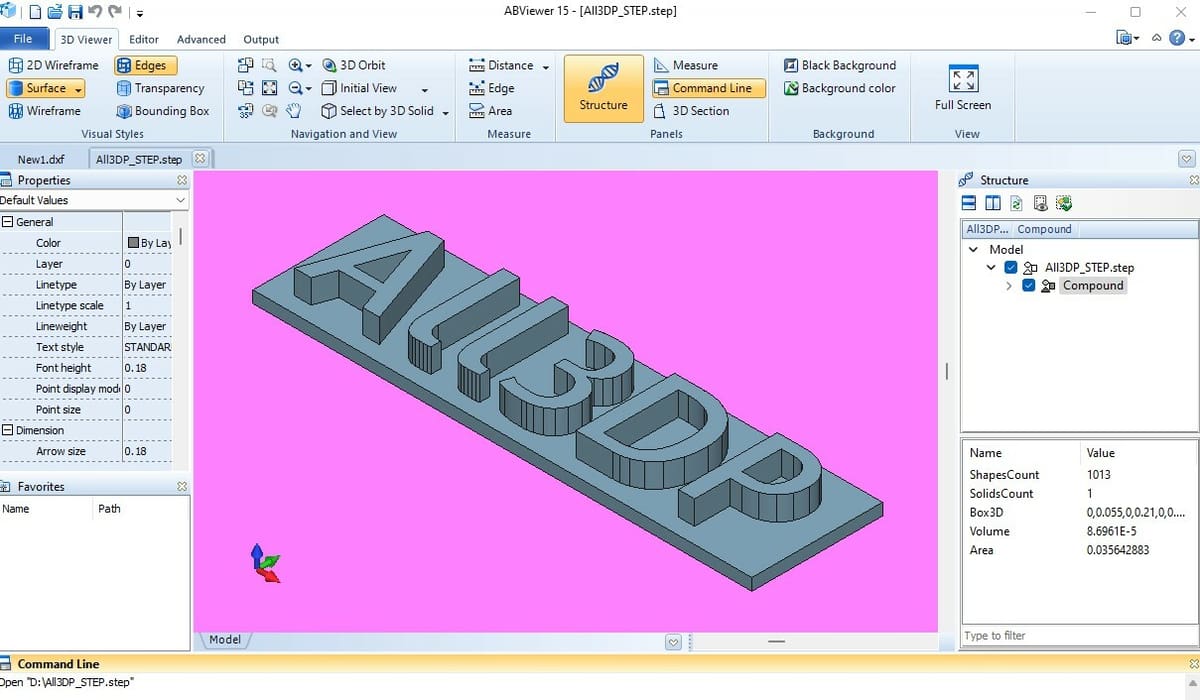1200x700 pixels.
Task: Uncheck the Compound checkbox
Action: click(1029, 286)
